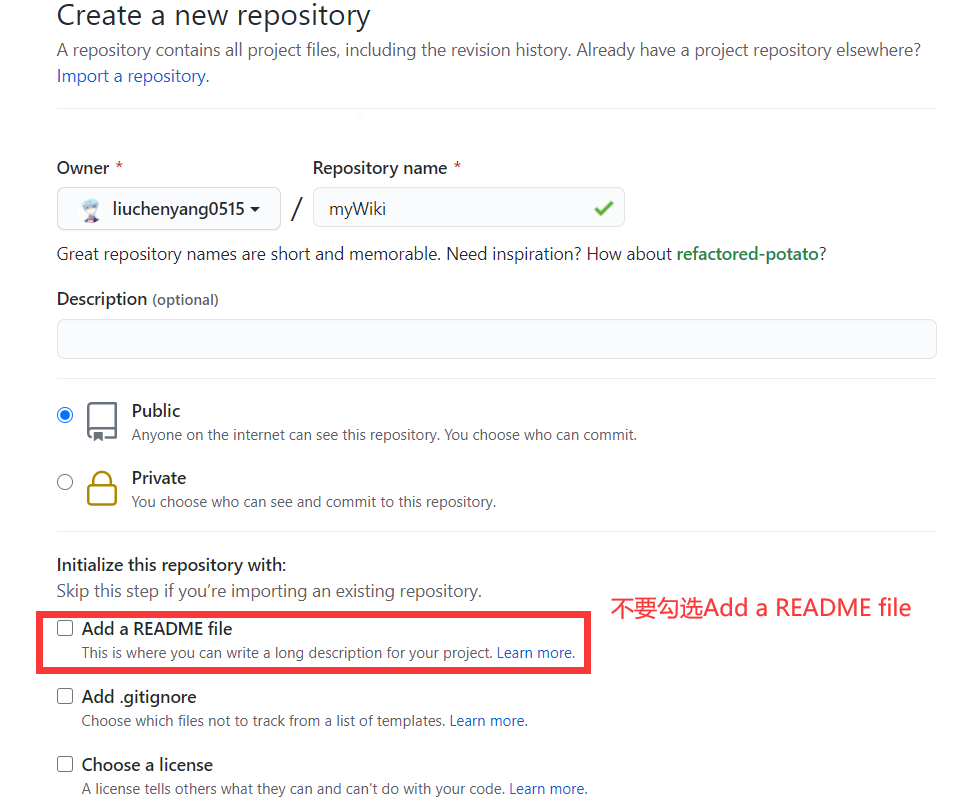Open Import a repository link

[133, 76]
